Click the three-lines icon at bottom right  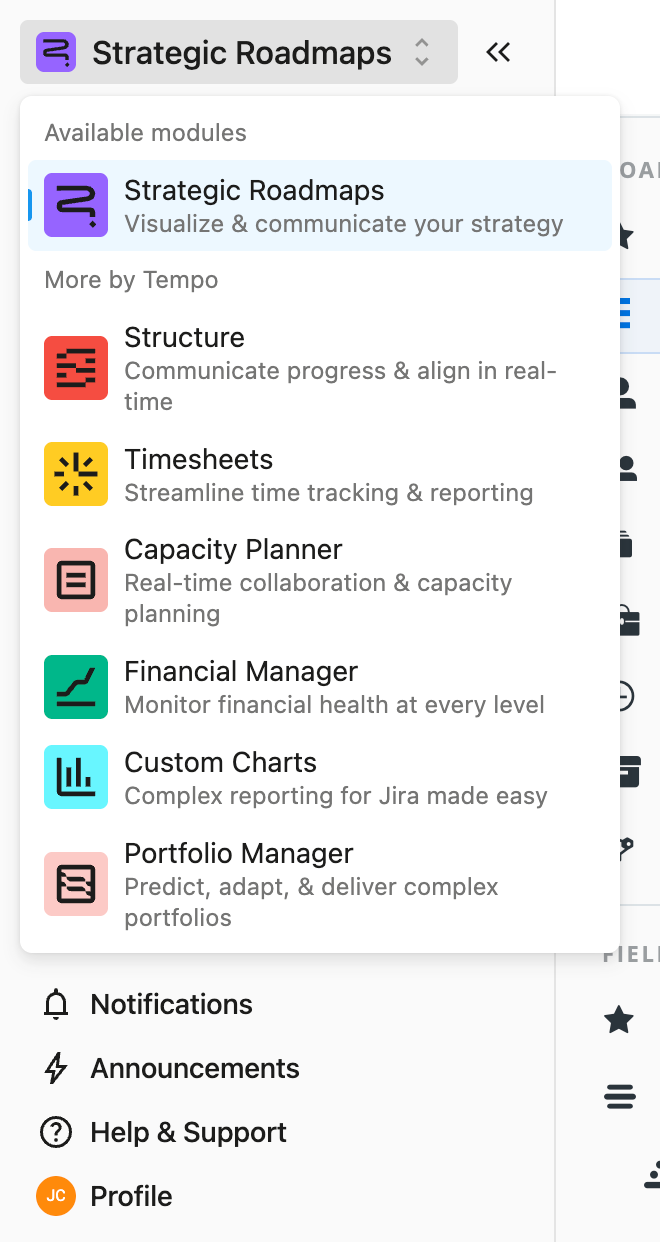point(620,1097)
